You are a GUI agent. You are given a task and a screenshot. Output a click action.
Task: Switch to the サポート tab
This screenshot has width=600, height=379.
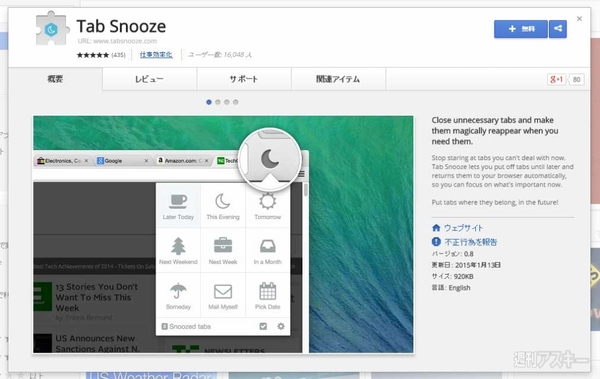(x=244, y=79)
